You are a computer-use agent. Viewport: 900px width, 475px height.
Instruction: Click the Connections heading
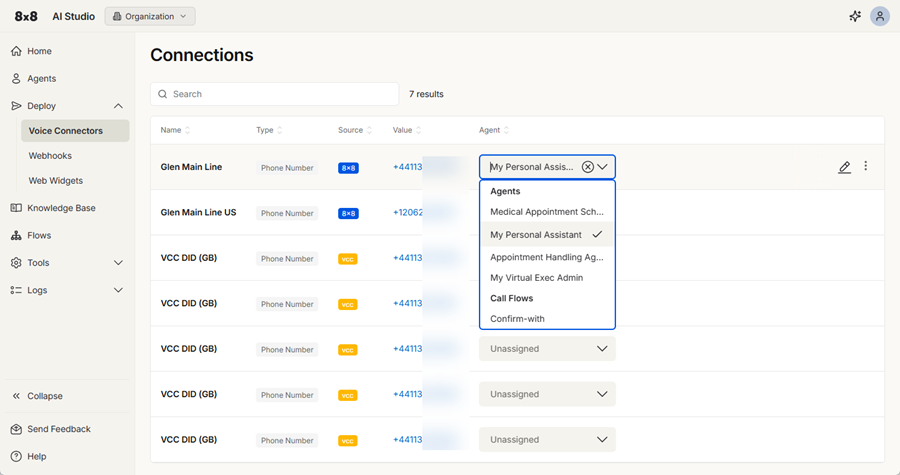click(x=201, y=55)
